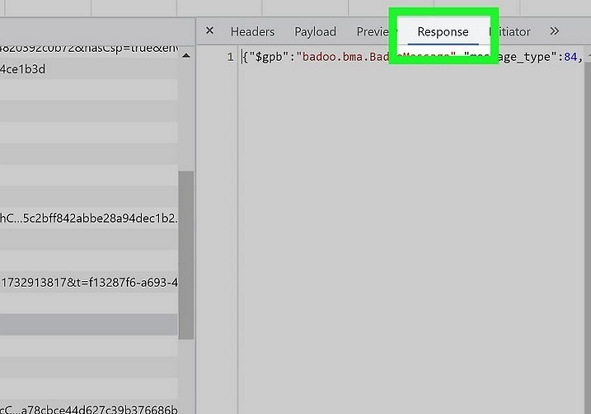591x414 pixels.
Task: Switch to the Payload tab
Action: point(315,32)
